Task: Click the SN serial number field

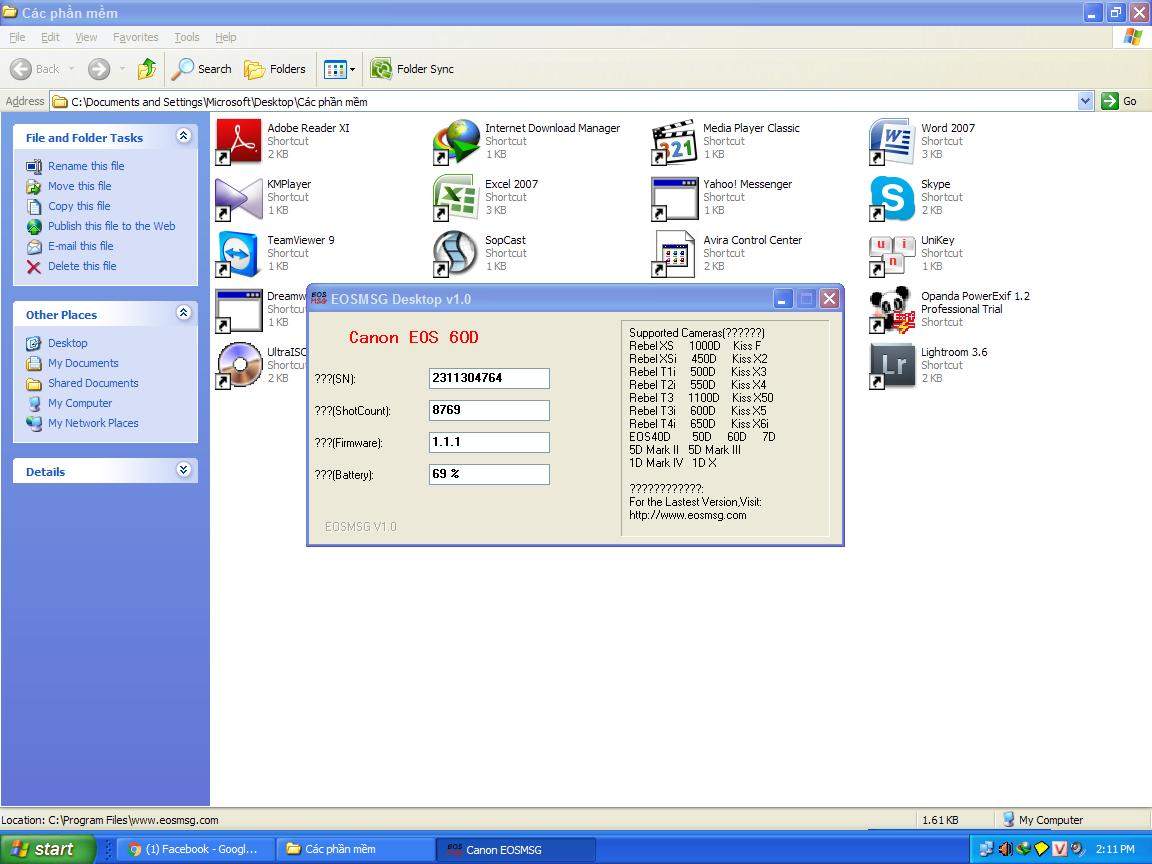Action: pyautogui.click(x=489, y=378)
